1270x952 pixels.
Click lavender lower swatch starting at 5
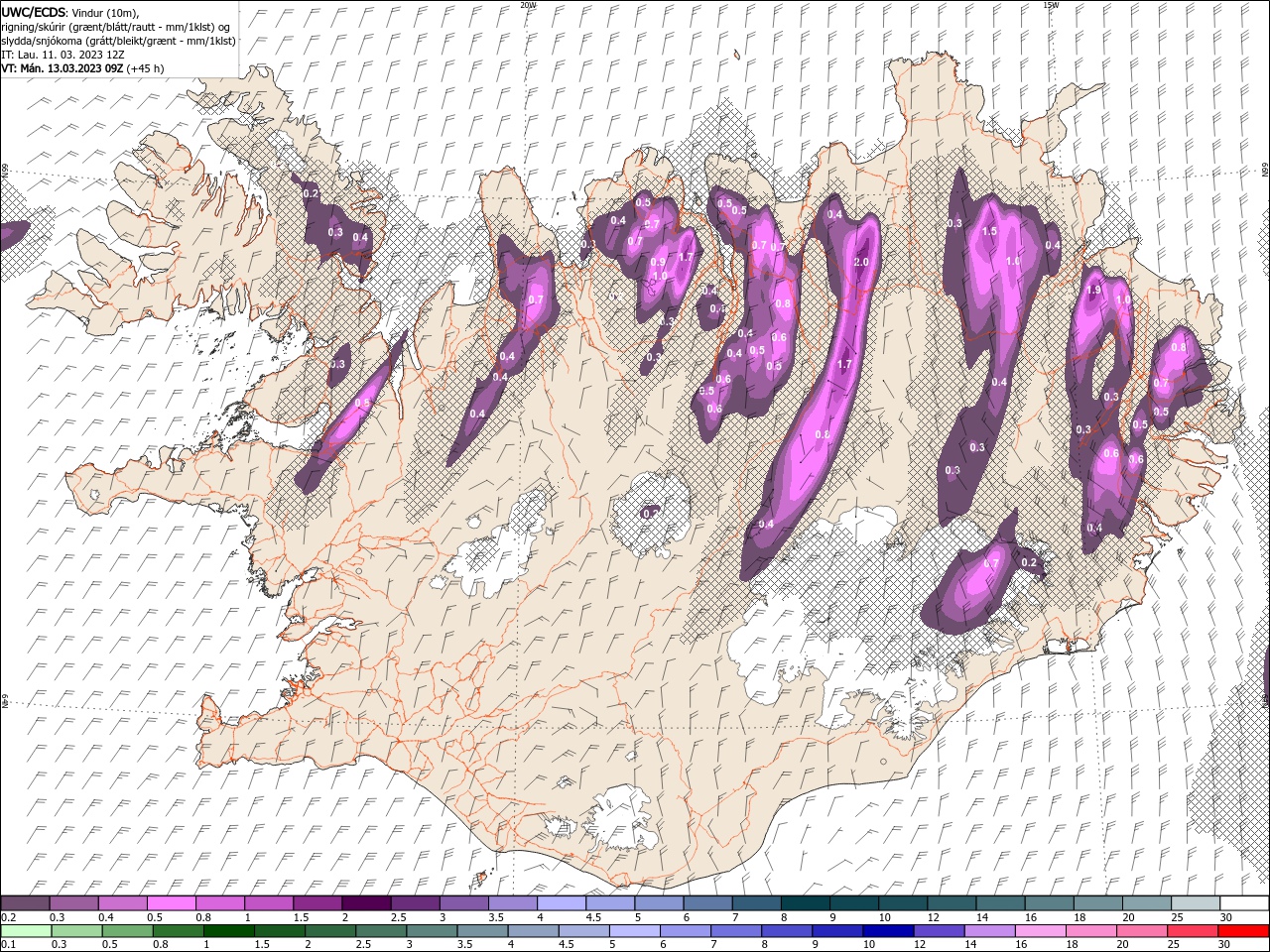633,930
